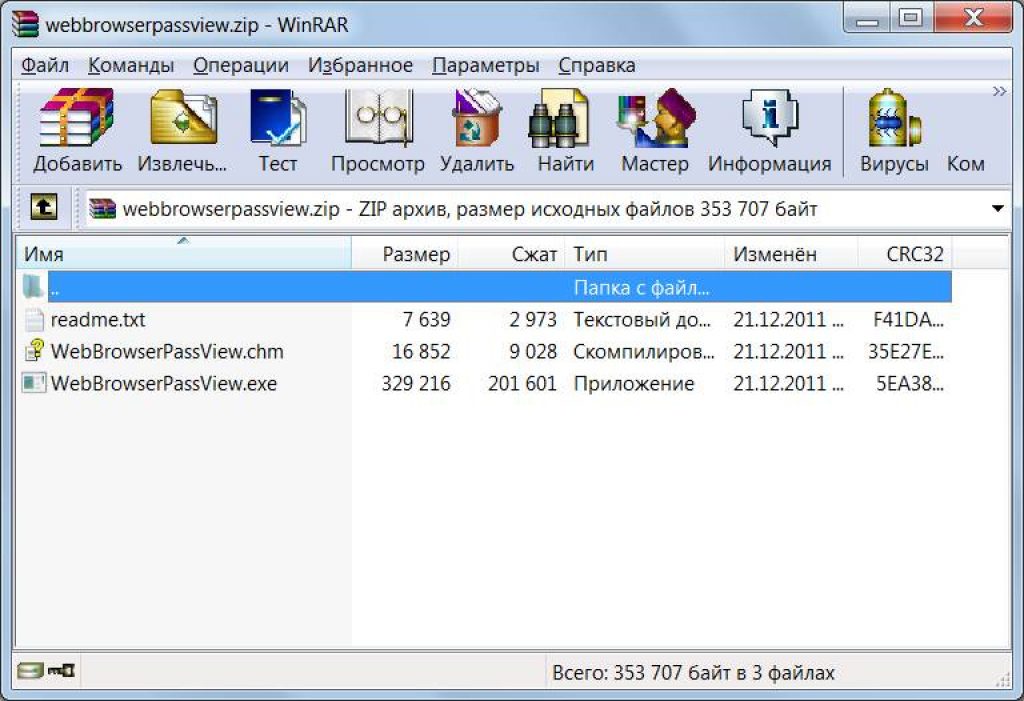
Task: Click the key password icon in status bar
Action: click(61, 670)
